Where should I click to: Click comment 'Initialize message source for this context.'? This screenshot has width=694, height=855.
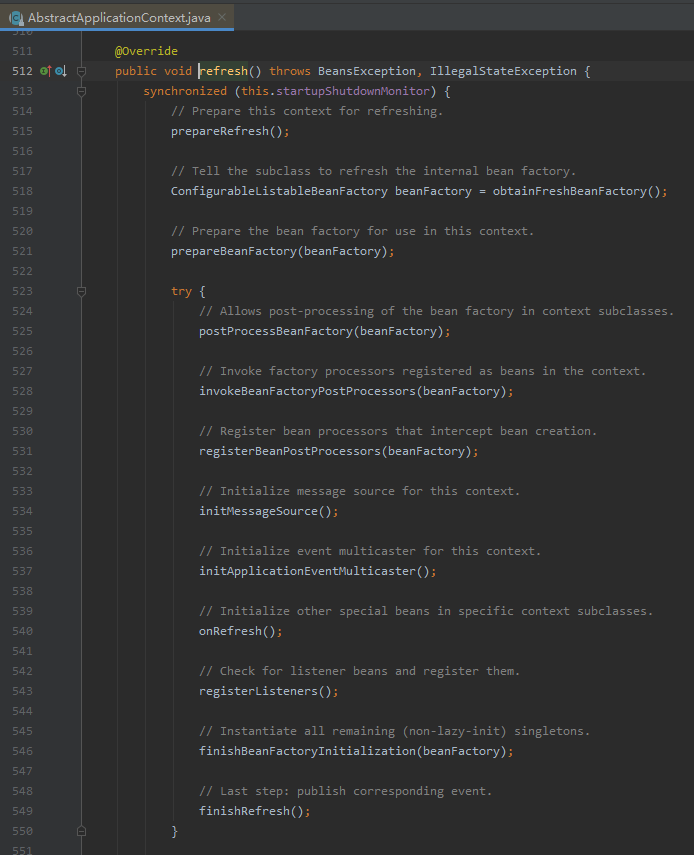(360, 491)
